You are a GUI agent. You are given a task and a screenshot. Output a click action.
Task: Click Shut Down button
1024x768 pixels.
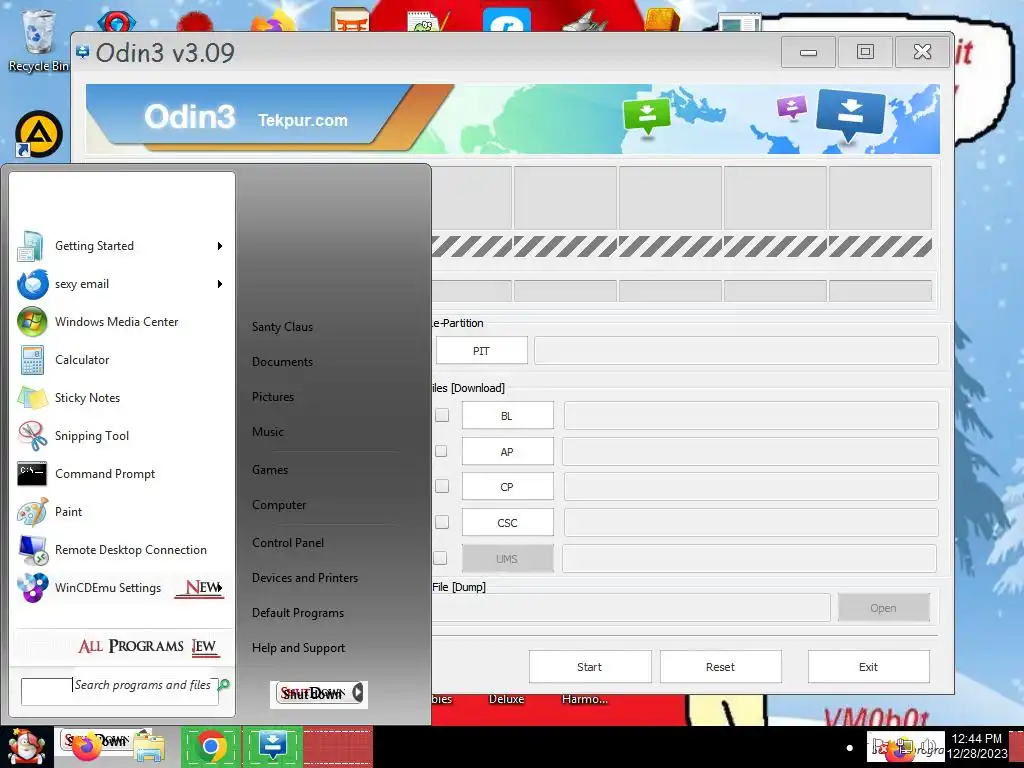pos(313,694)
